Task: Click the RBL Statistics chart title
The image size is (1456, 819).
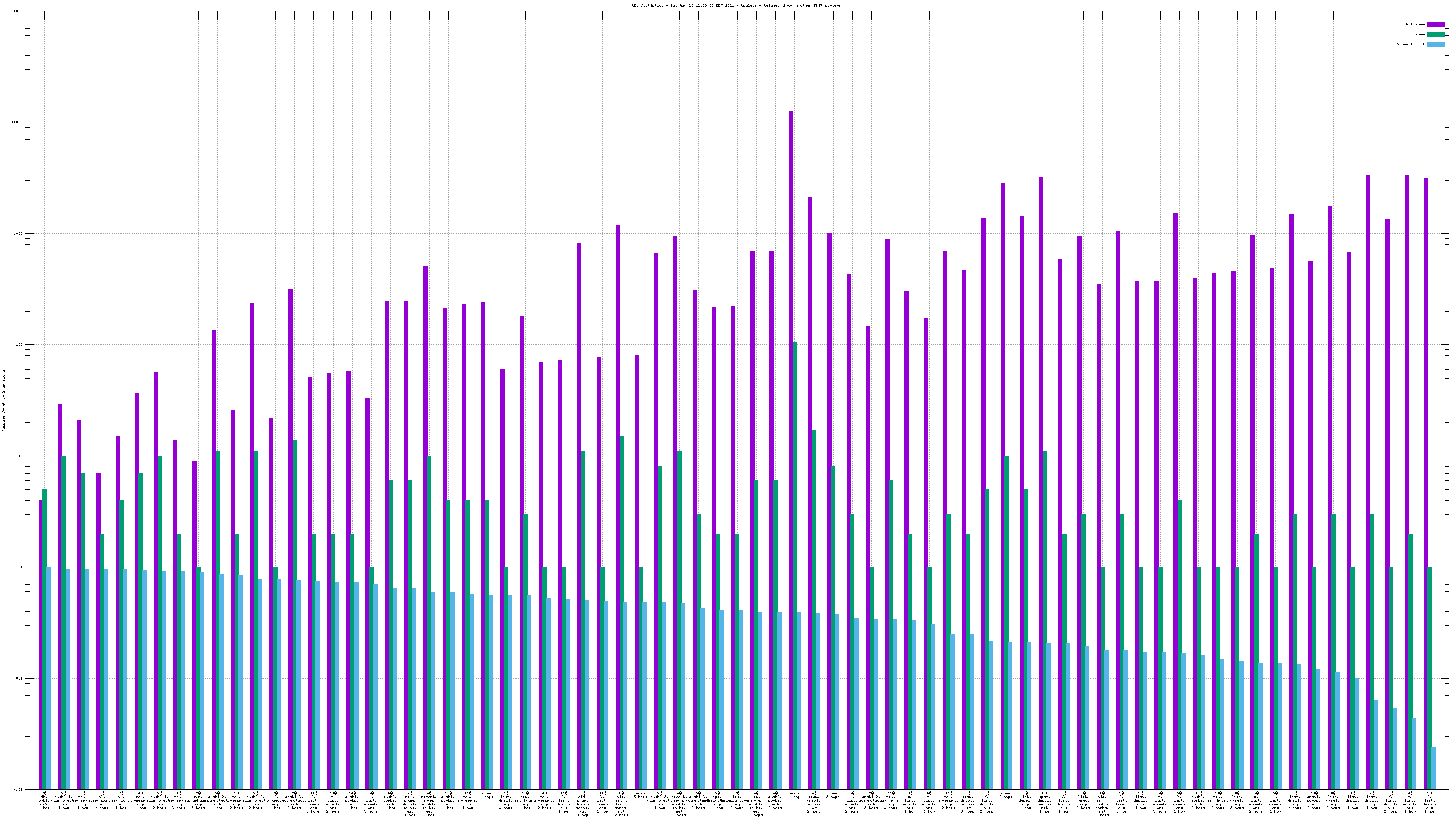Action: coord(736,5)
